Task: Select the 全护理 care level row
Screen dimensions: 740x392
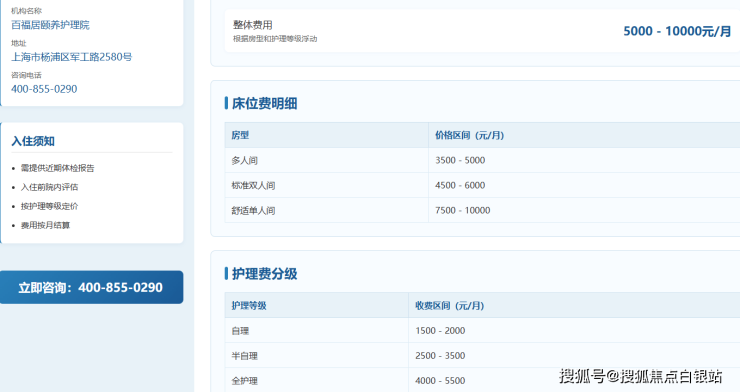Action: (x=482, y=380)
